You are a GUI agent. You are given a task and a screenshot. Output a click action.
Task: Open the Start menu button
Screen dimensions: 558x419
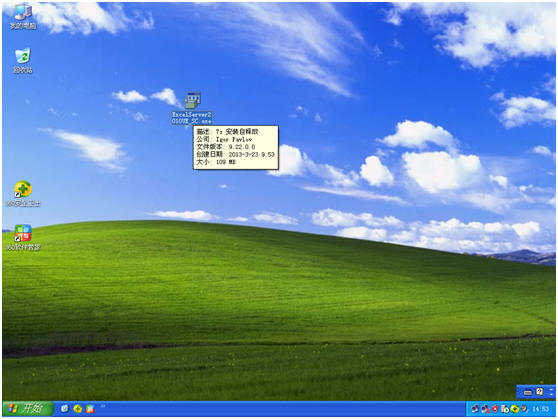28,408
